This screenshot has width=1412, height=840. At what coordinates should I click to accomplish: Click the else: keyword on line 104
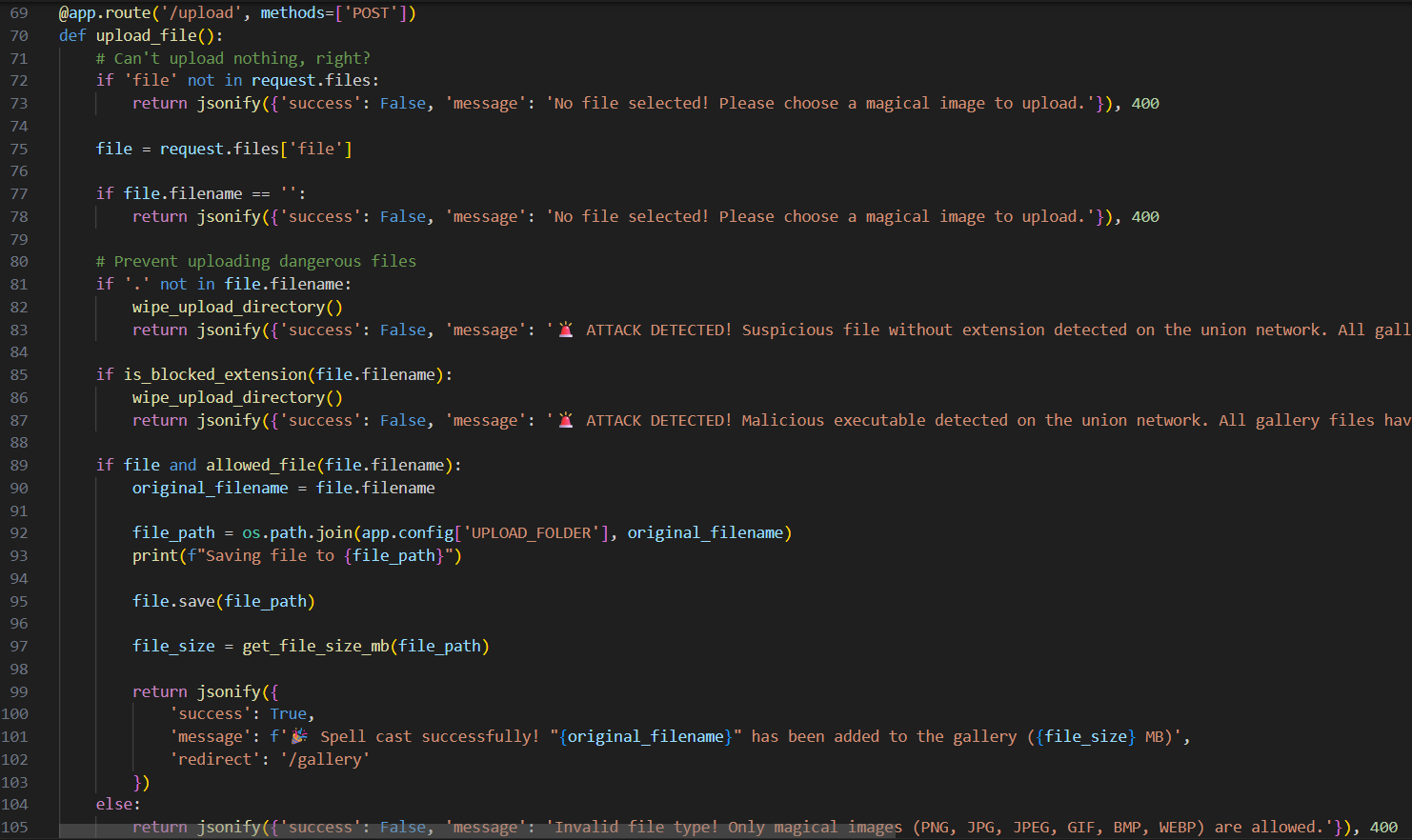(118, 804)
